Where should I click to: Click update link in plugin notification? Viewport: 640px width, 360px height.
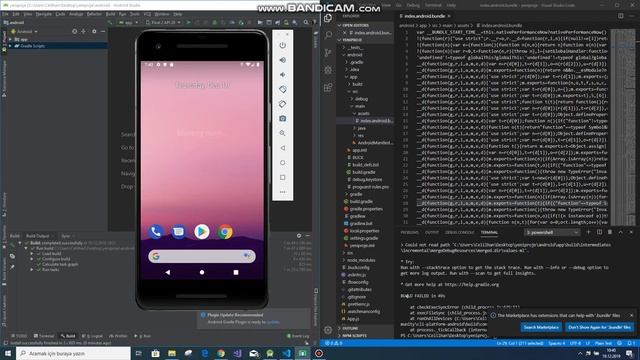click(x=273, y=322)
